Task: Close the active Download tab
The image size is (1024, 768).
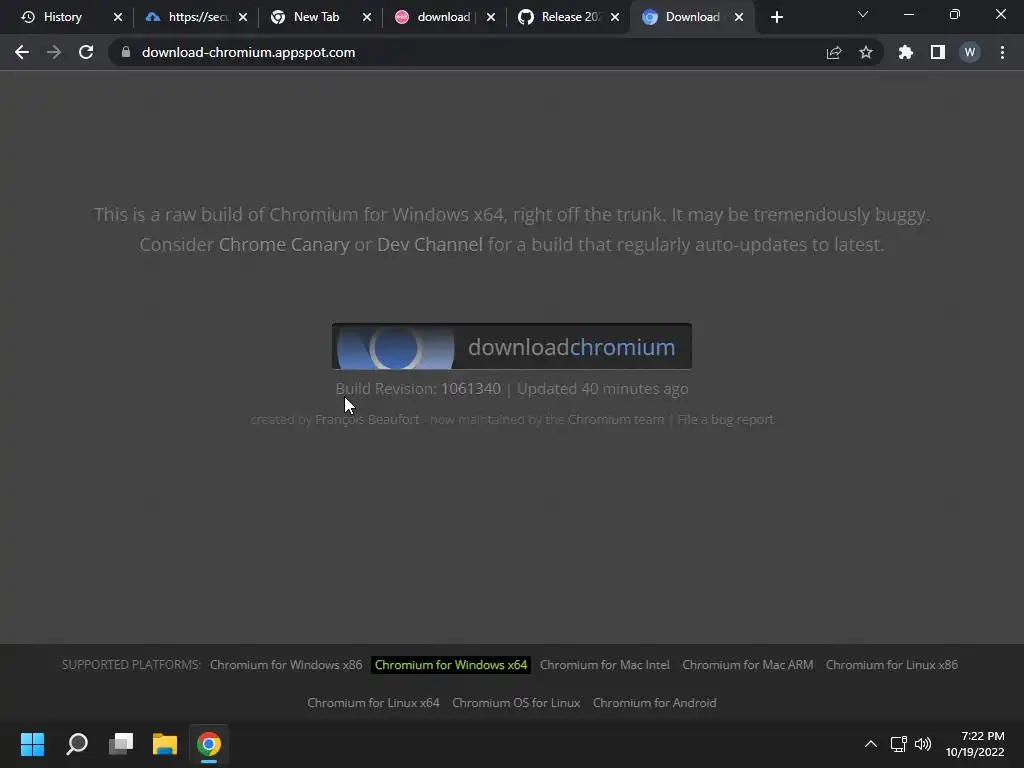Action: (x=739, y=17)
